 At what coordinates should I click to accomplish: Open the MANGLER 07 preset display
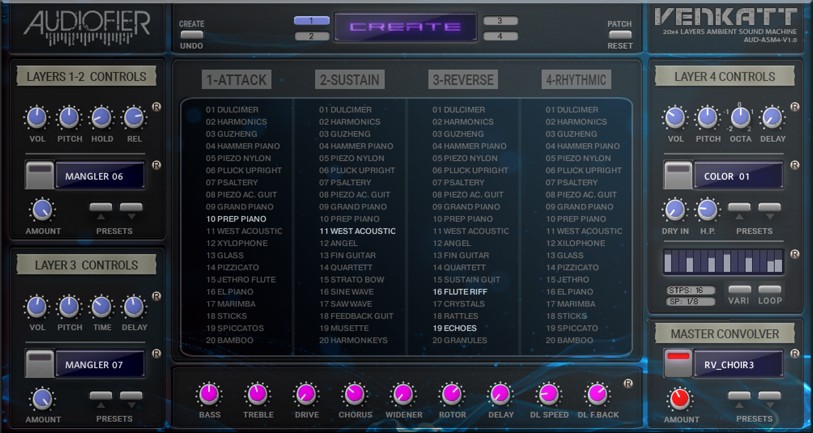[x=100, y=365]
